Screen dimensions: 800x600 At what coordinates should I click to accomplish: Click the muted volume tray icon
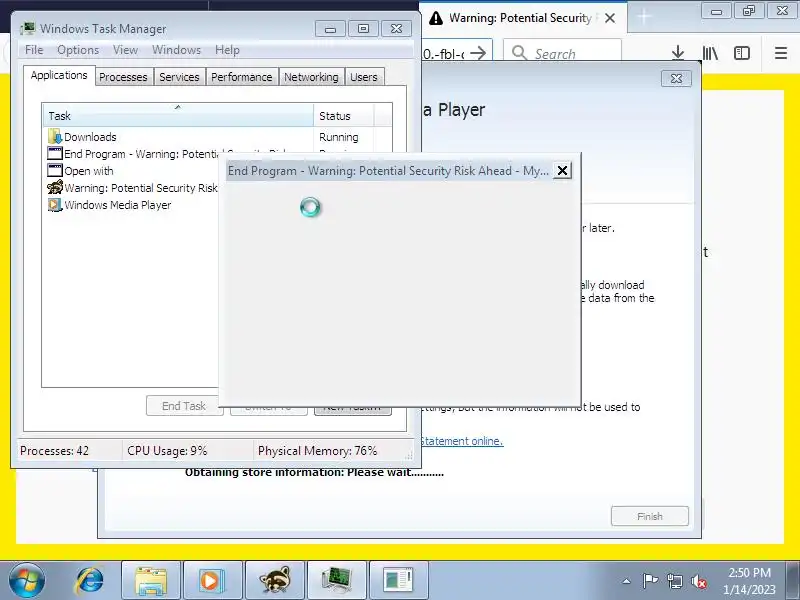coord(699,581)
